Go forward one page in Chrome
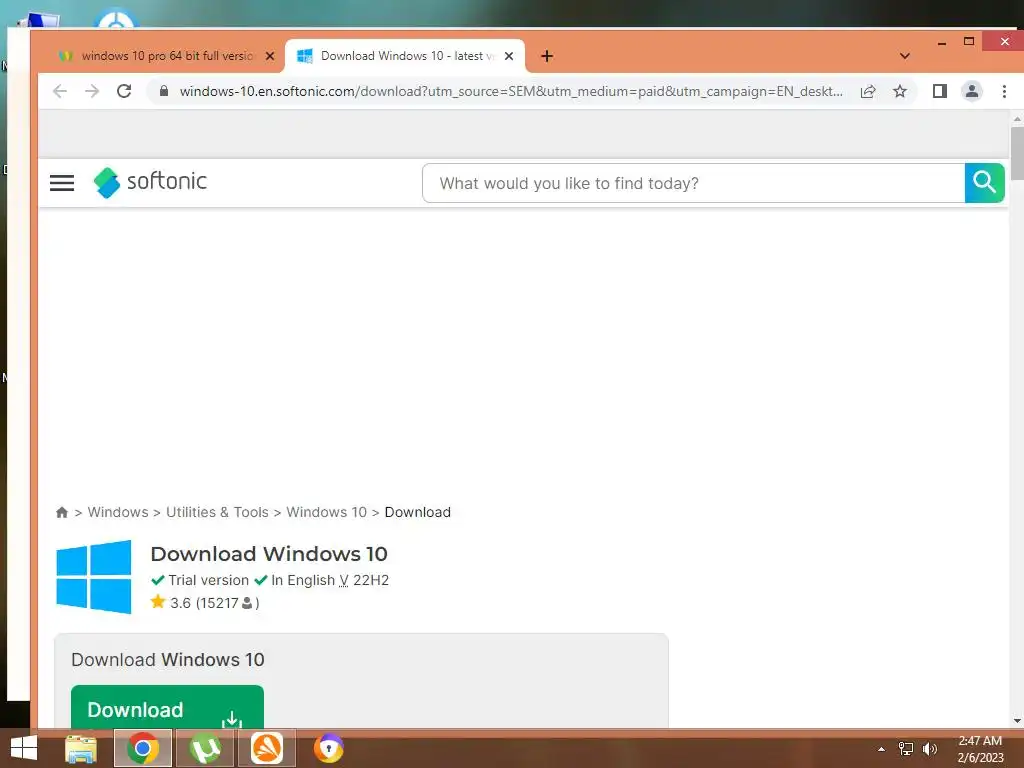 pyautogui.click(x=92, y=91)
